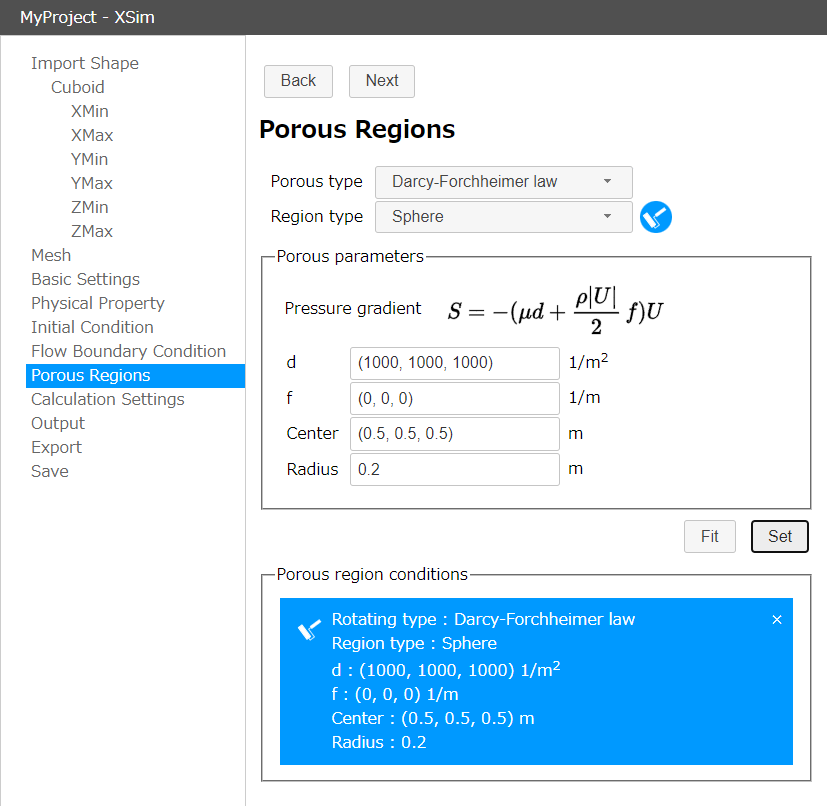Click the Pressure gradient formula
827x806 pixels.
555,311
